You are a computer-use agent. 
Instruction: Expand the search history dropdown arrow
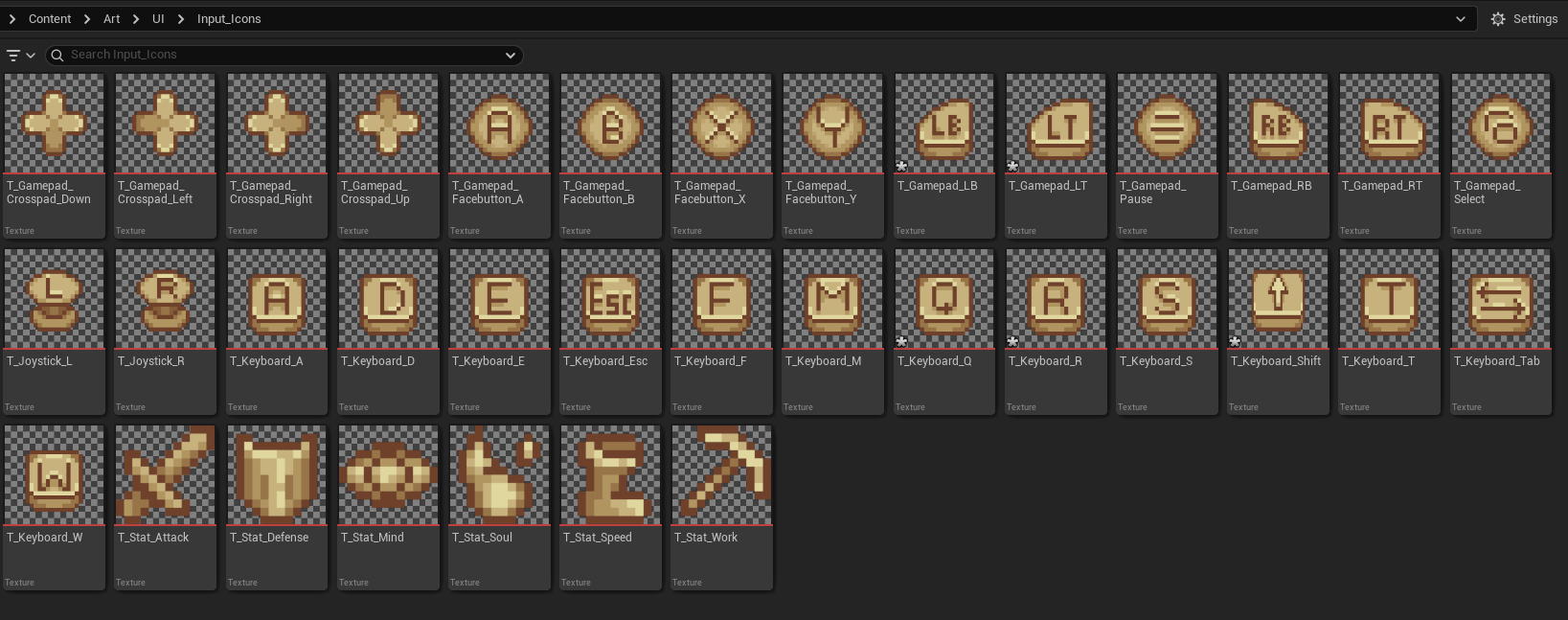point(511,56)
